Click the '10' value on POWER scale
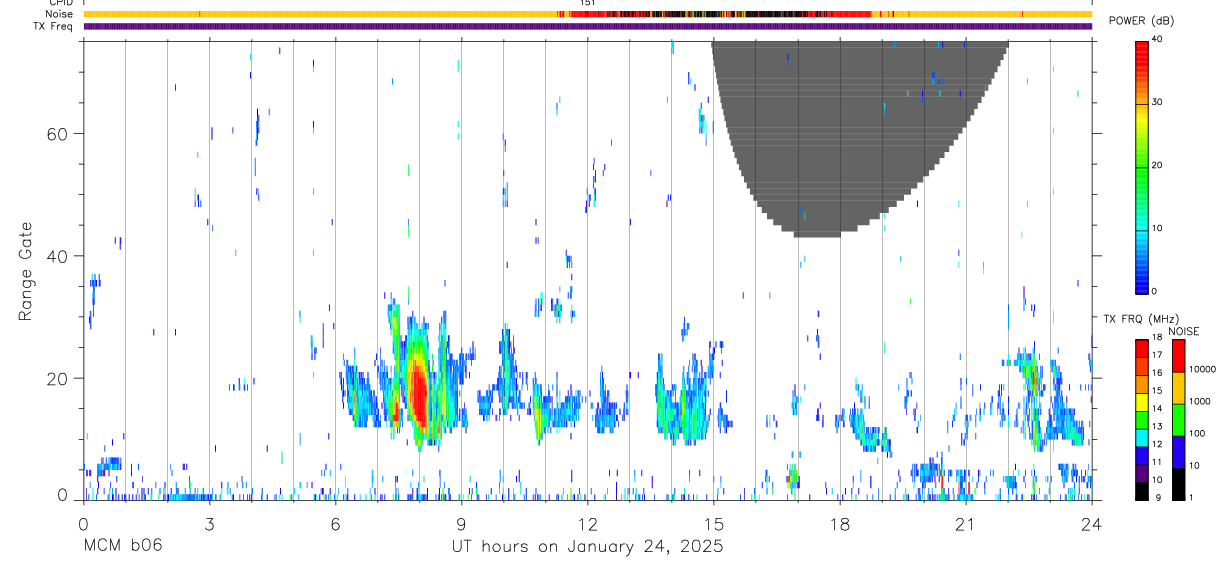 tap(1159, 228)
